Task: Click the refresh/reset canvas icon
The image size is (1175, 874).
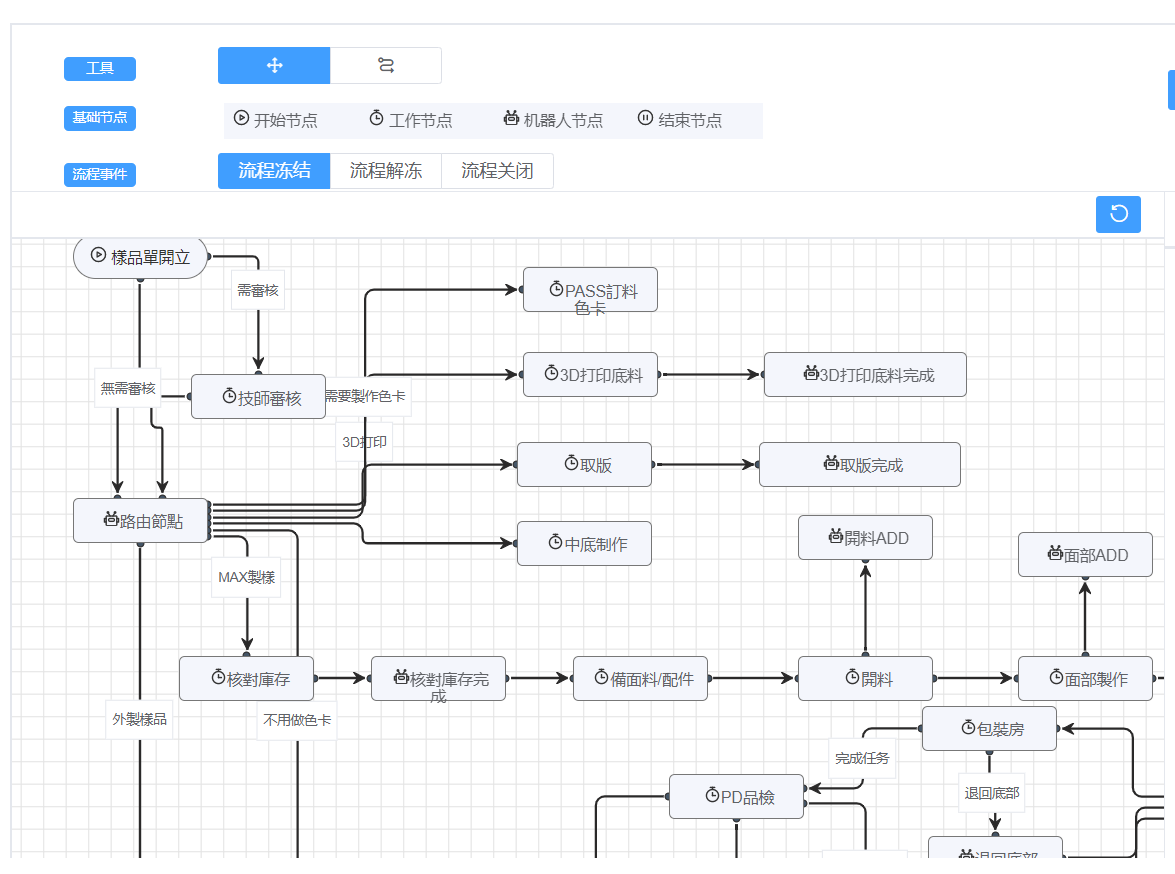Action: click(x=1118, y=214)
